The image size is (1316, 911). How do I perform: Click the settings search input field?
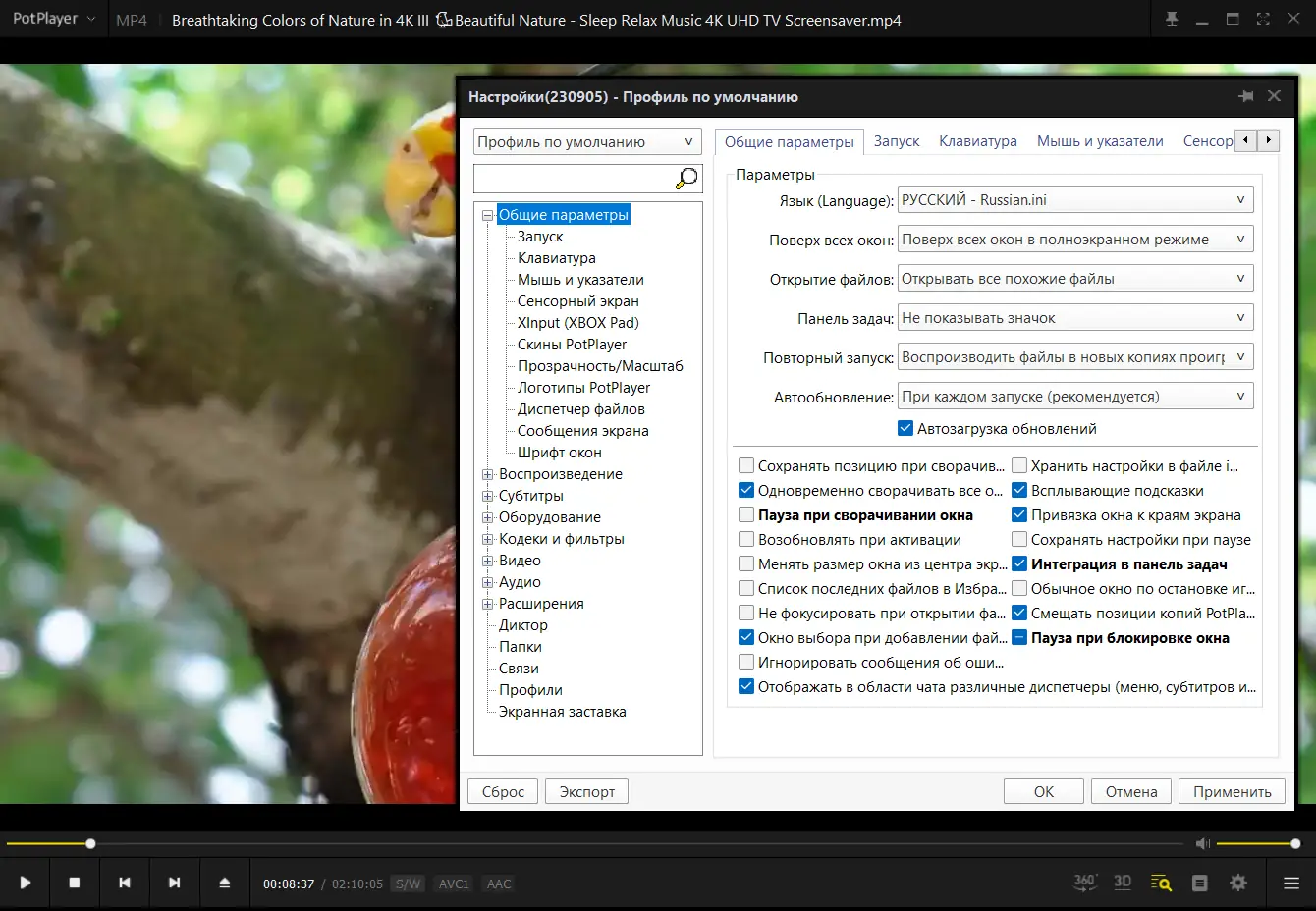(x=575, y=178)
